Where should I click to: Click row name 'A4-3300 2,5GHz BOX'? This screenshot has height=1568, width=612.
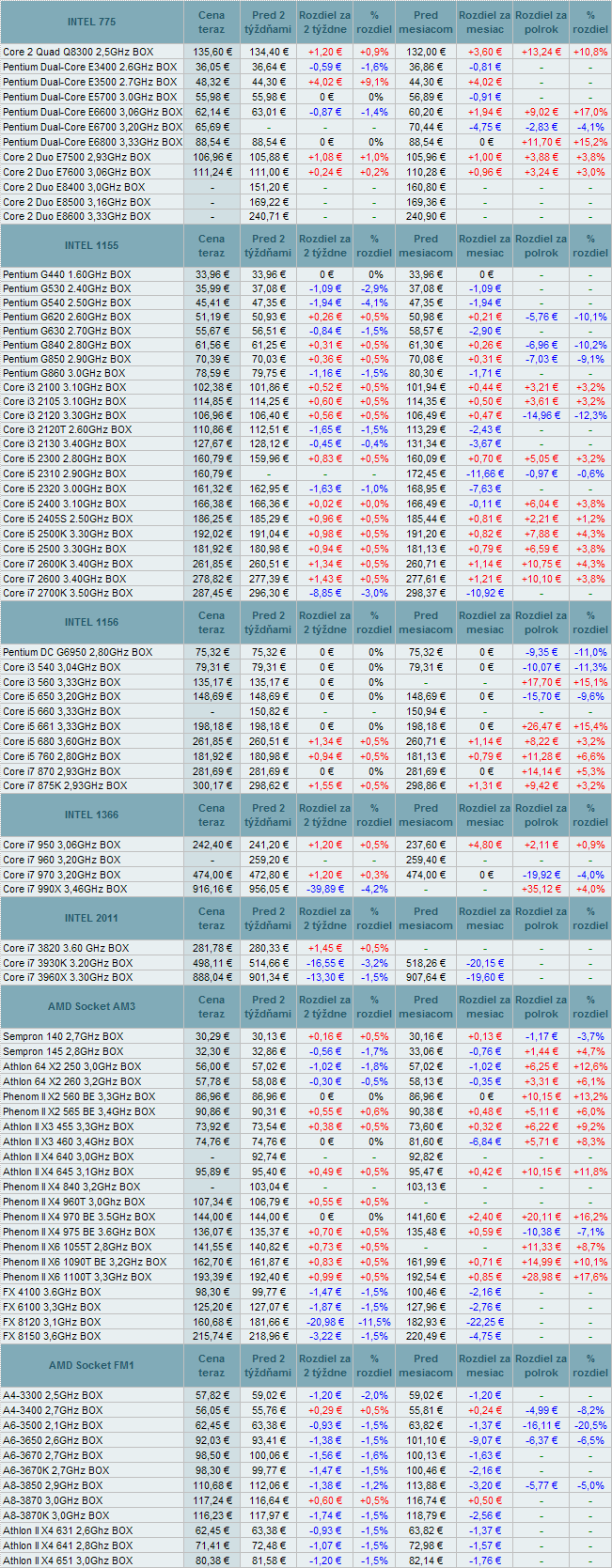(53, 1395)
